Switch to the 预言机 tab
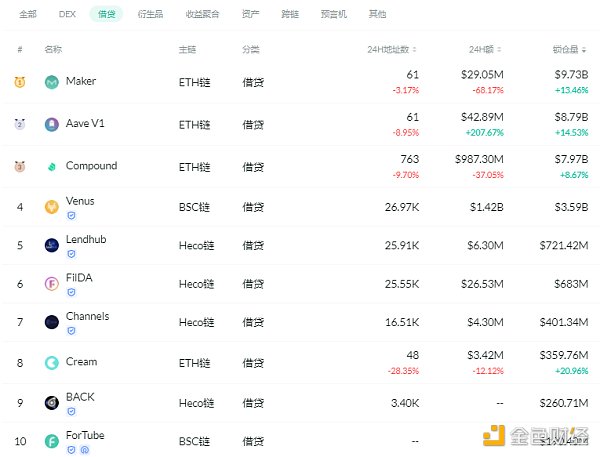The width and height of the screenshot is (600, 457). pyautogui.click(x=334, y=14)
